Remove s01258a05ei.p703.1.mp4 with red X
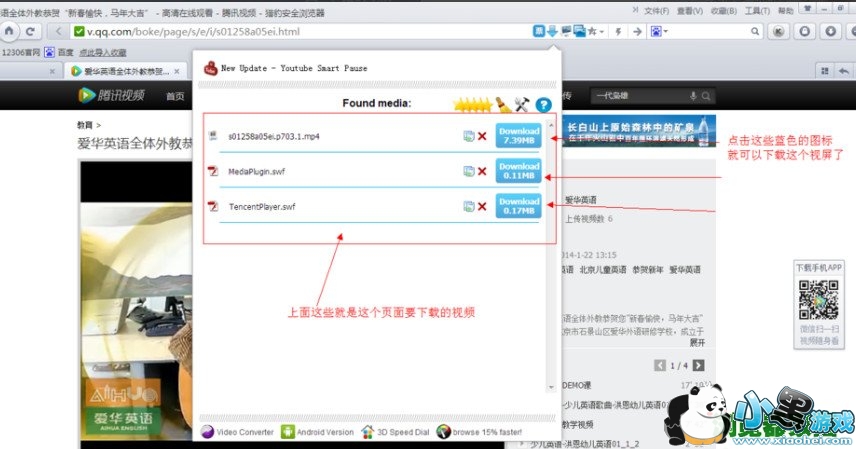The width and height of the screenshot is (856, 449). point(482,136)
